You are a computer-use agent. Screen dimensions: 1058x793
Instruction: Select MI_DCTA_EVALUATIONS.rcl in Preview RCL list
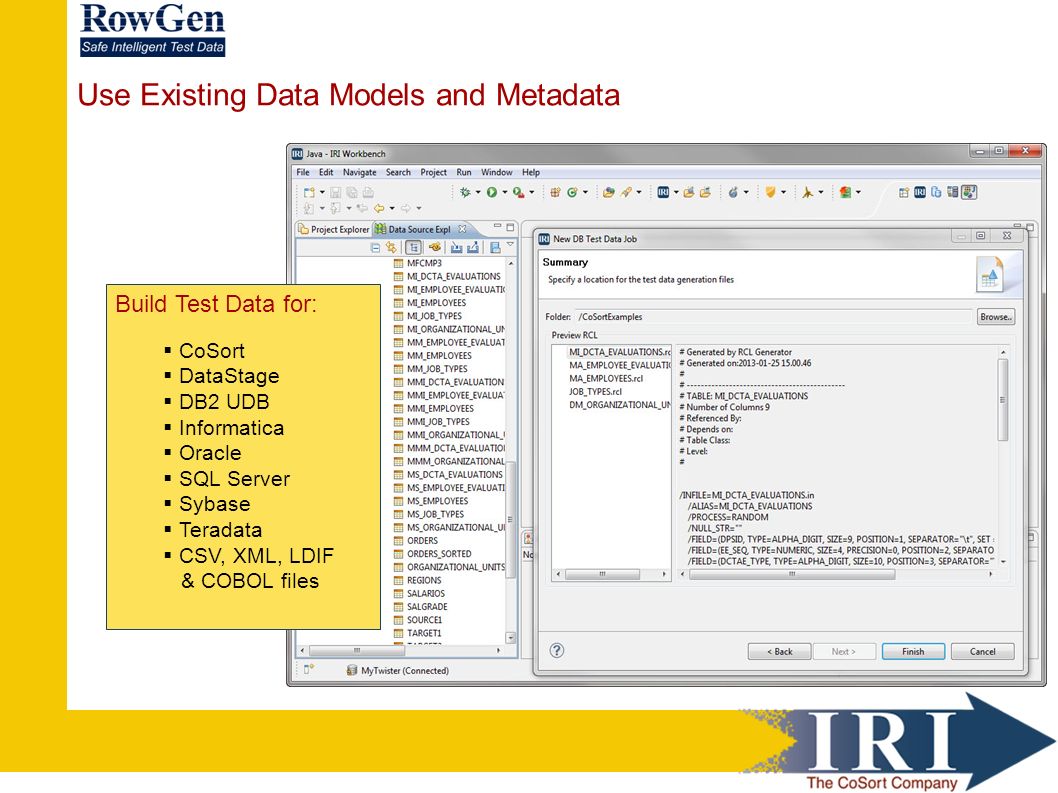pyautogui.click(x=619, y=352)
